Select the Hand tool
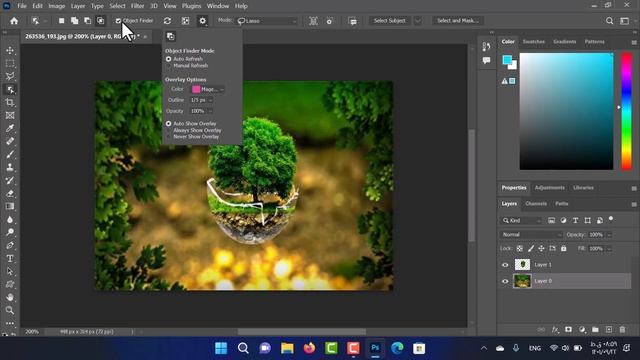The height and width of the screenshot is (360, 640). pyautogui.click(x=10, y=297)
